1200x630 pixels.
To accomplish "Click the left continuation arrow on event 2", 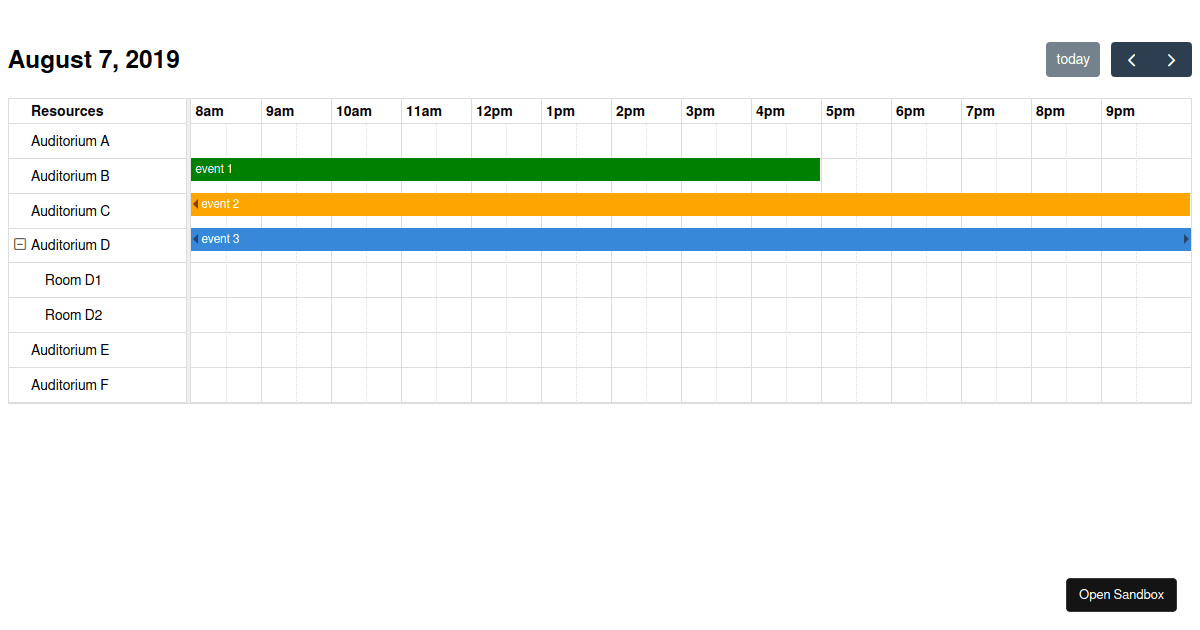I will tap(194, 204).
